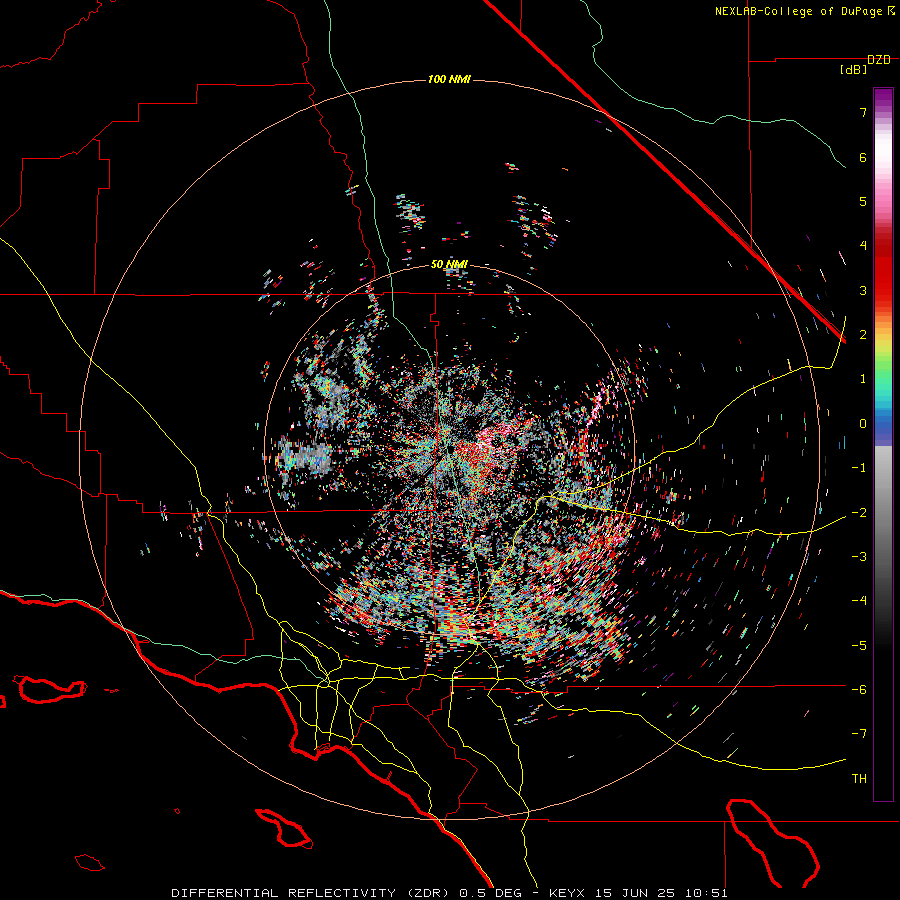Click the positive "4" scale value
The width and height of the screenshot is (900, 900).
863,246
